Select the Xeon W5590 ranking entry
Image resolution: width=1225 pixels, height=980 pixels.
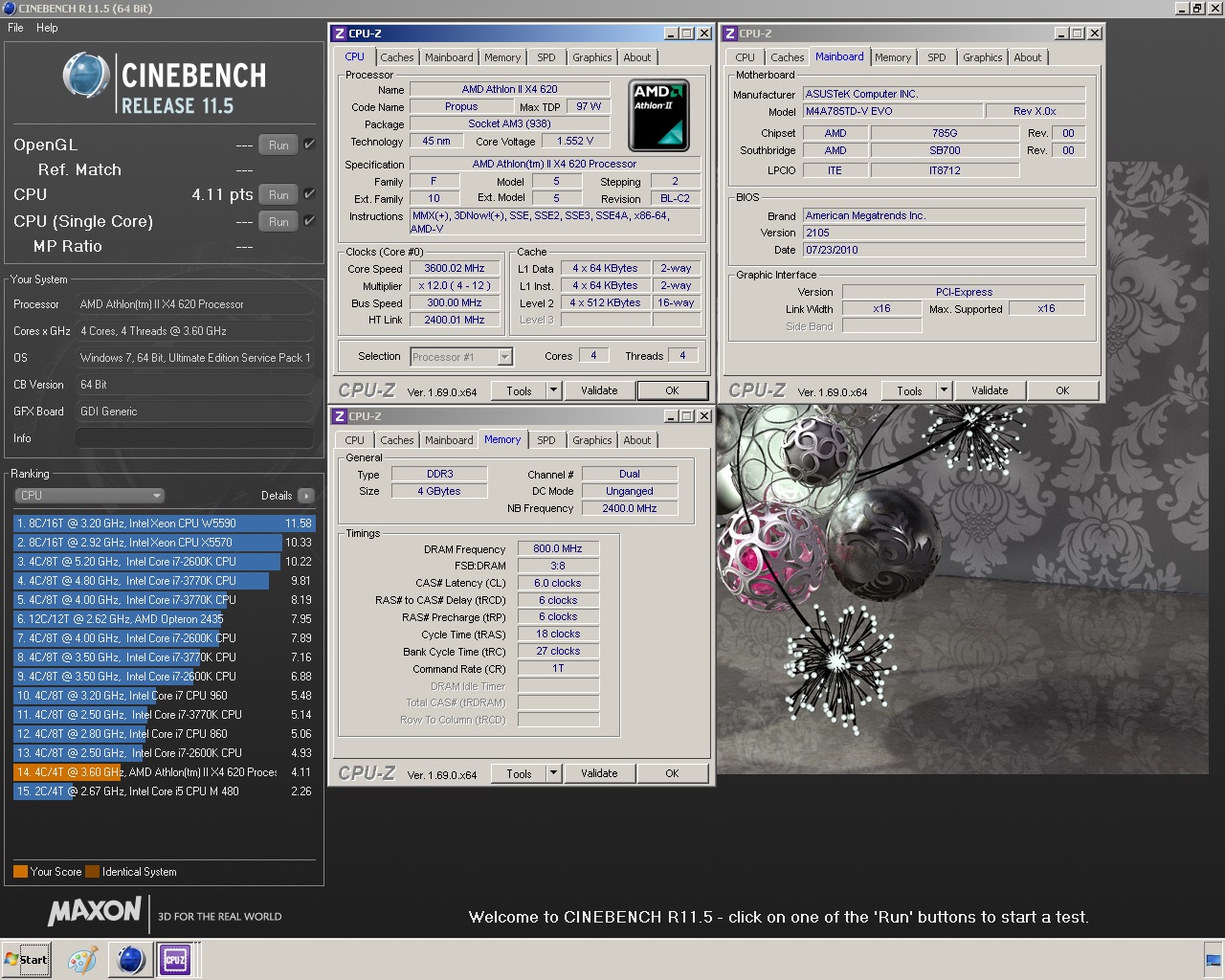point(164,523)
